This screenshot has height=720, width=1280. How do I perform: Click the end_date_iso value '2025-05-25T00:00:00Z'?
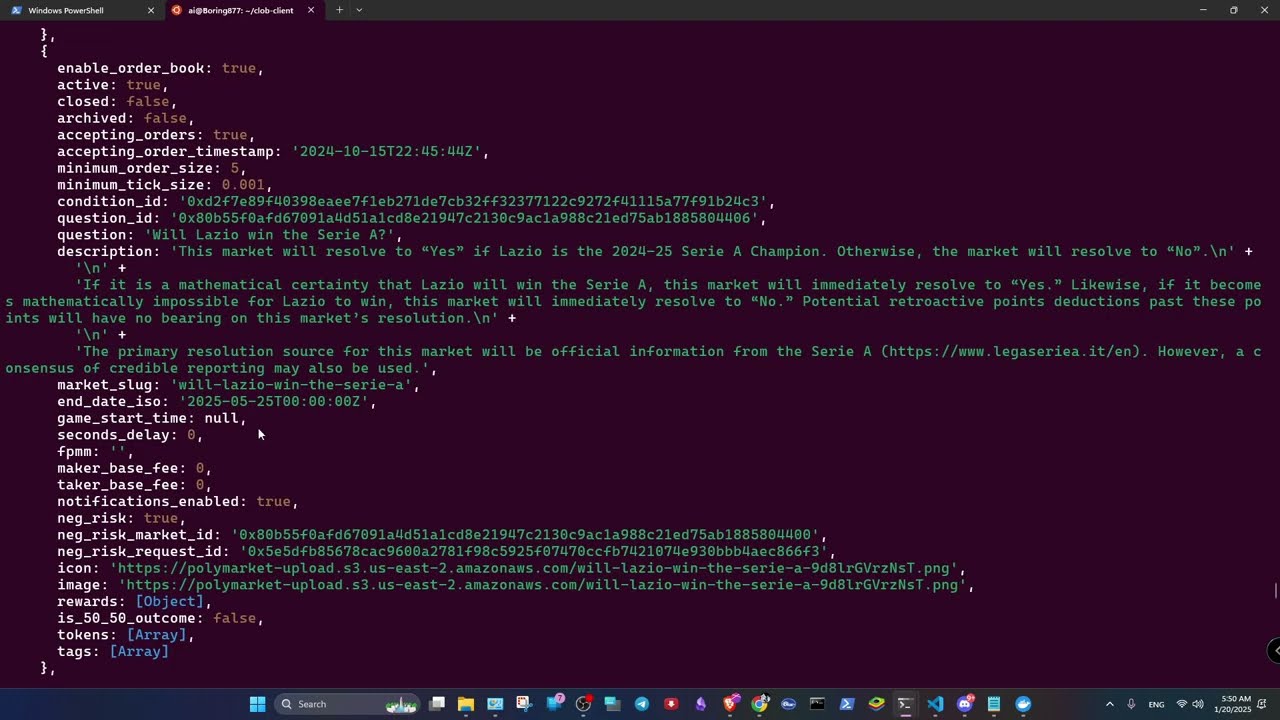(x=274, y=402)
